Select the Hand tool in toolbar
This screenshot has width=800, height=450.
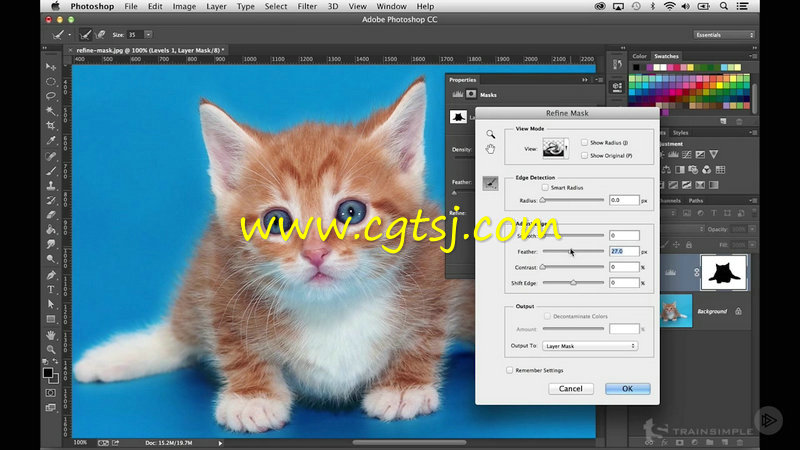tap(51, 335)
